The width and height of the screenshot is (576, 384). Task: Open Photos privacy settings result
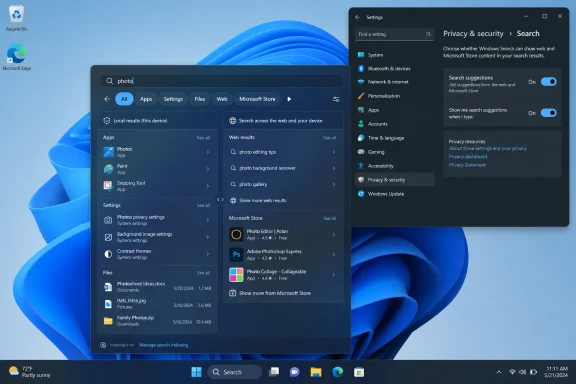tap(157, 220)
